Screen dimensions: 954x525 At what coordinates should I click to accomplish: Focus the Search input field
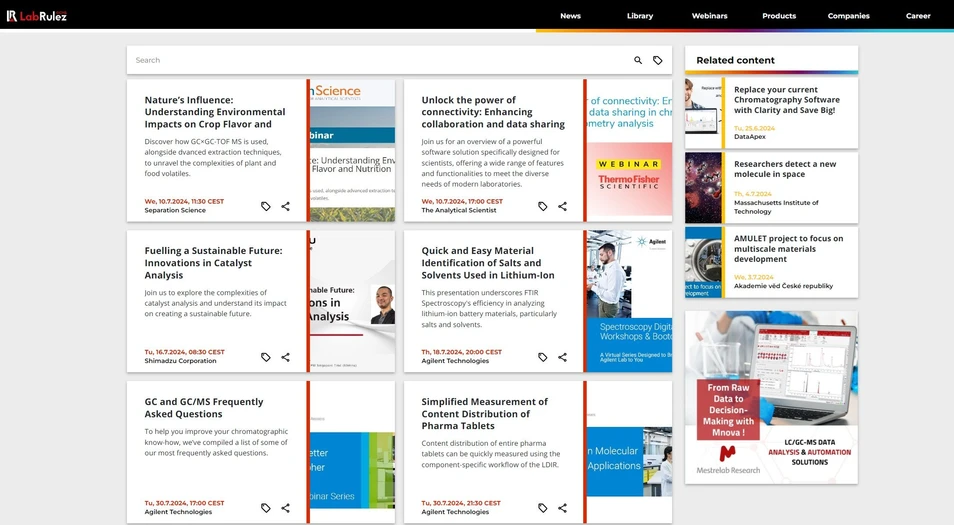coord(380,60)
